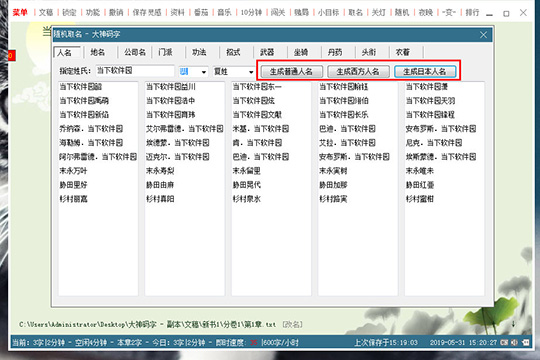Switch to the 招式 tab

click(233, 52)
